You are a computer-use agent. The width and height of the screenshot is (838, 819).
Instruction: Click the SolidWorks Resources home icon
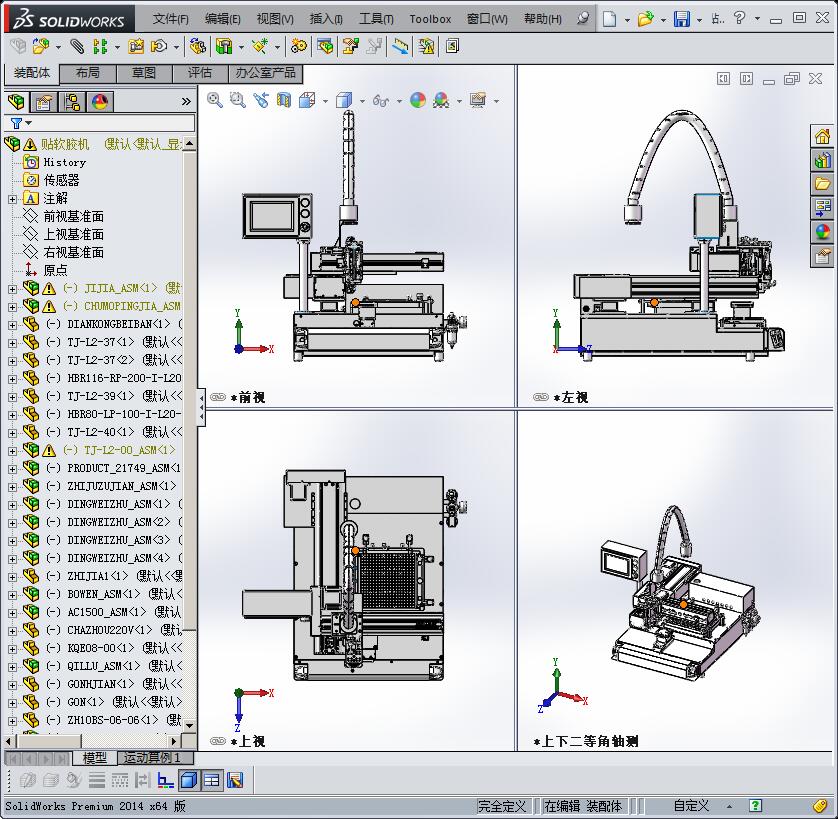click(822, 136)
